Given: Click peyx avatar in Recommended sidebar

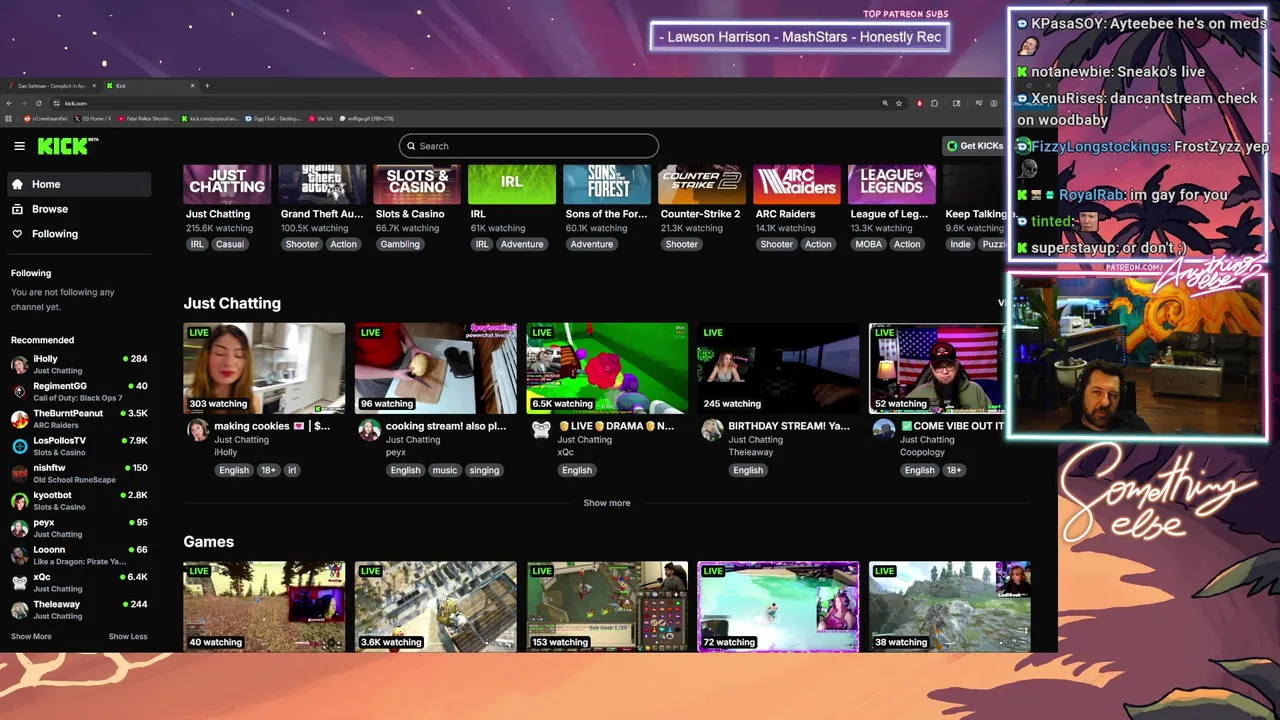Looking at the screenshot, I should pos(19,528).
